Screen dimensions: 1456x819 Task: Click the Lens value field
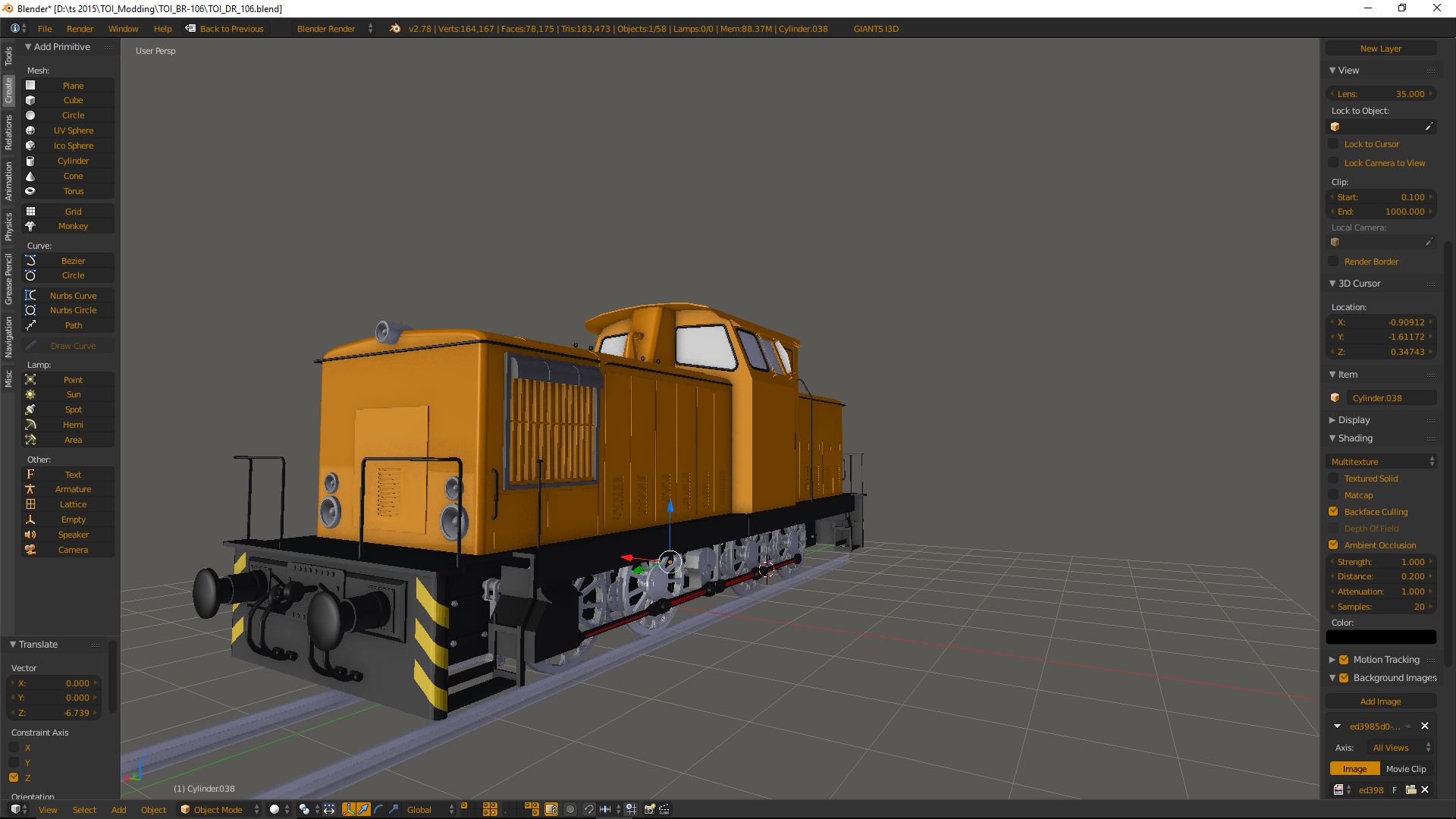[x=1380, y=94]
